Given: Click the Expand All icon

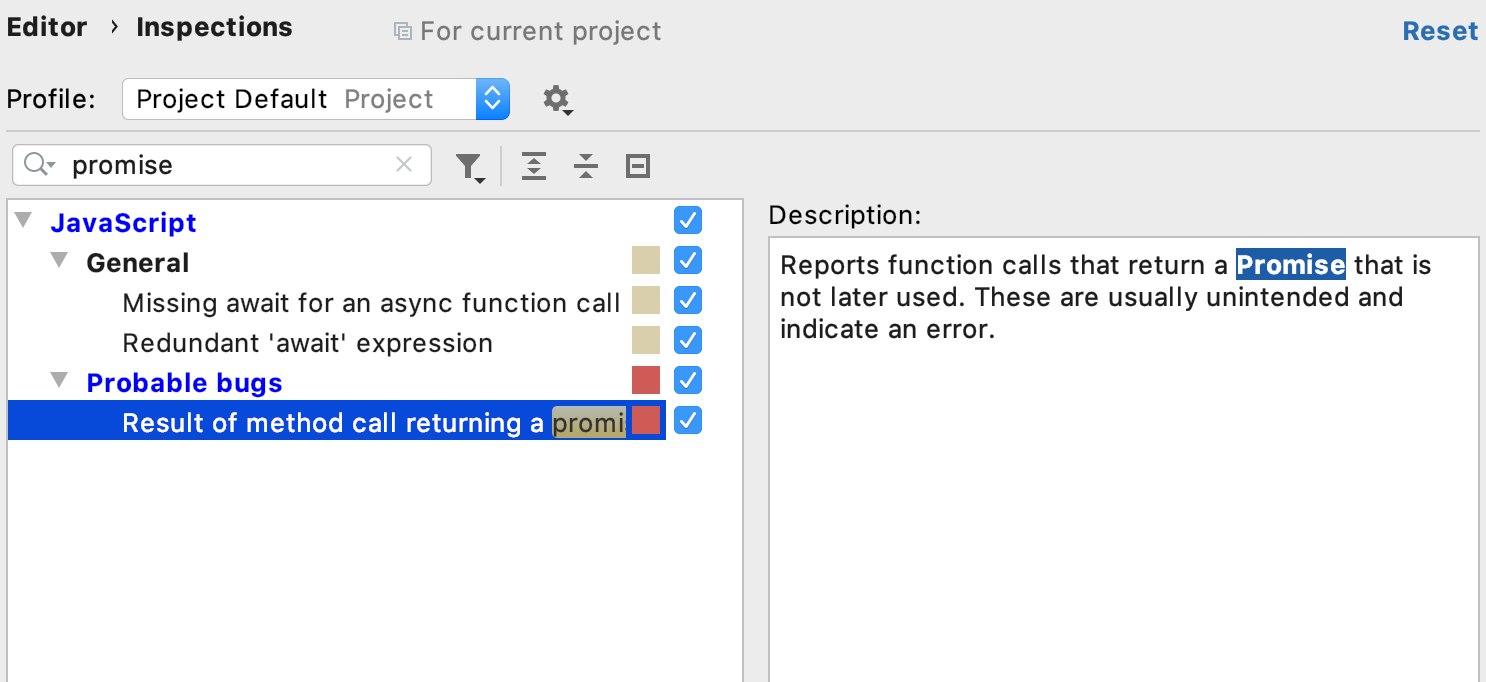Looking at the screenshot, I should tap(535, 166).
